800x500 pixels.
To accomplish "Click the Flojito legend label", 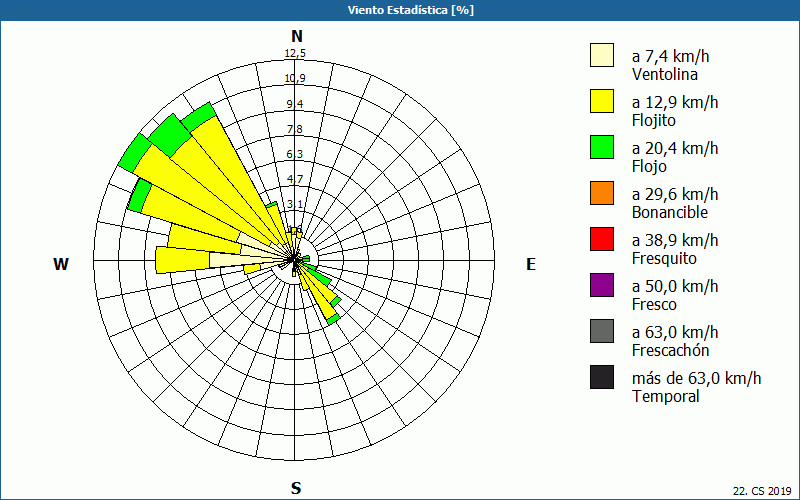I will [654, 120].
